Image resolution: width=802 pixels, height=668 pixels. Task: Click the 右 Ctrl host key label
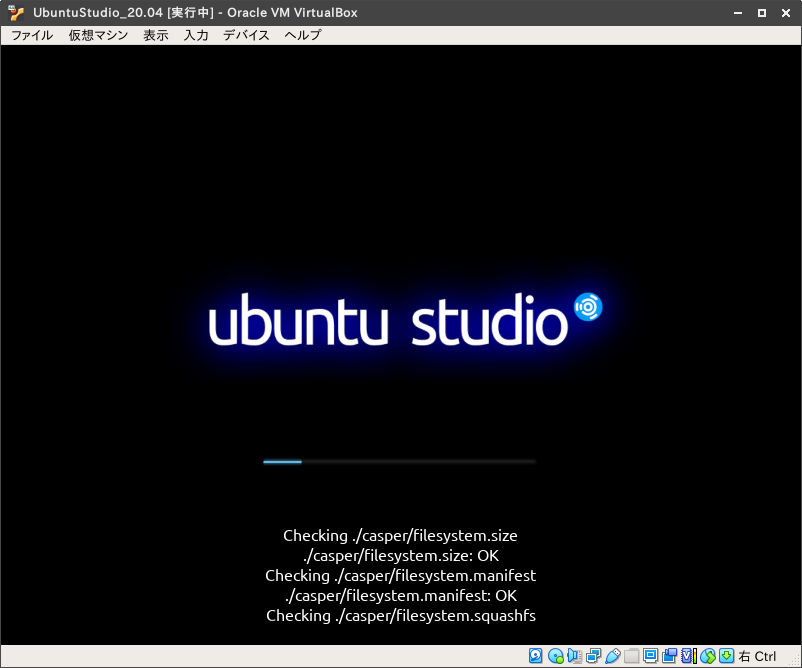(x=757, y=656)
